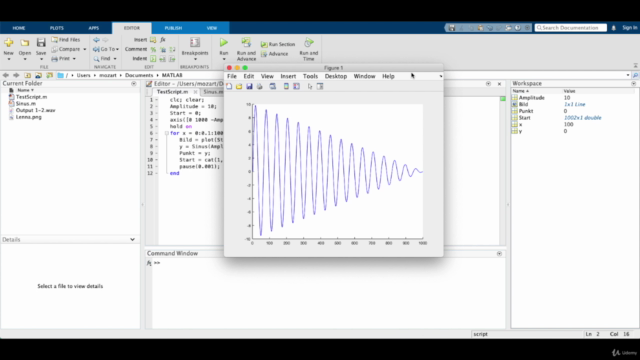
Task: Switch to the HOME ribbon tab
Action: (x=19, y=28)
